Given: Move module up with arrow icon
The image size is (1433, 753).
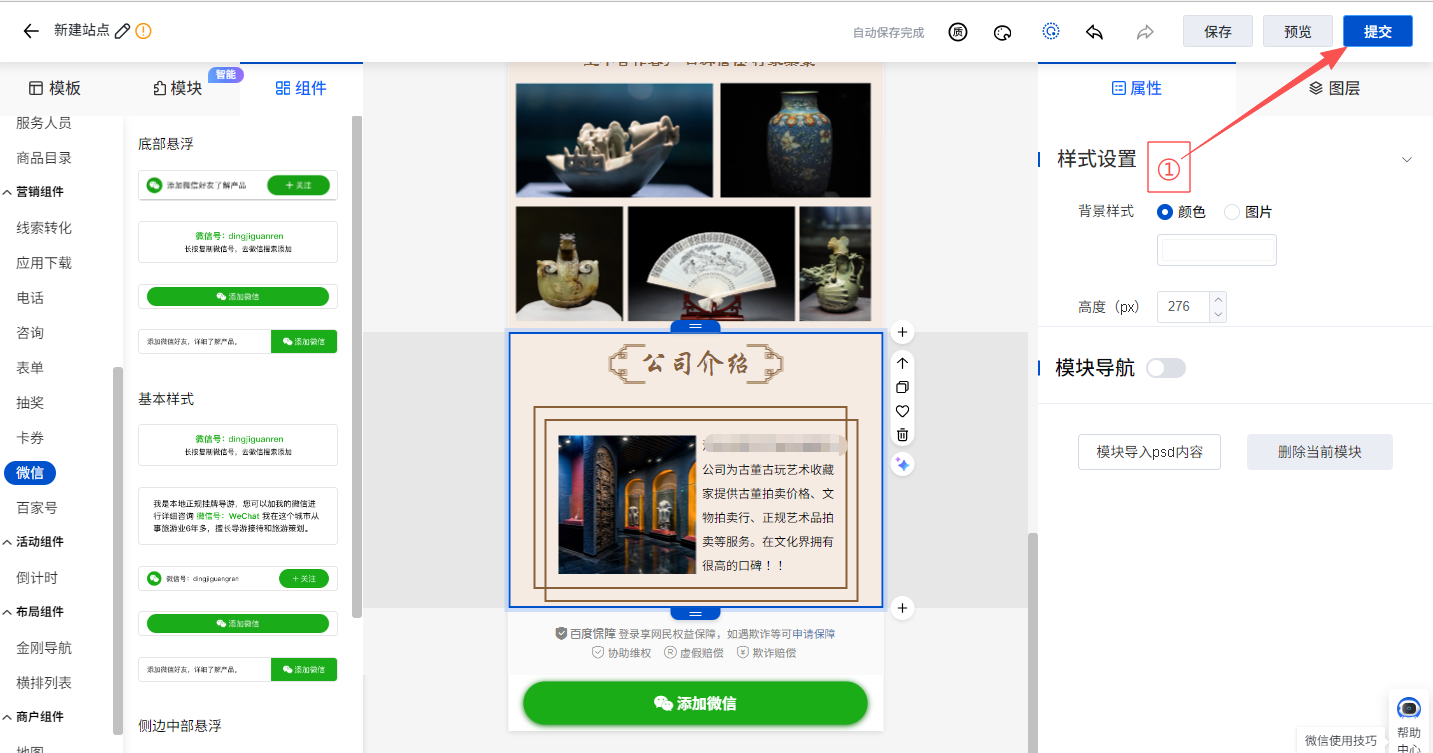Looking at the screenshot, I should 902,363.
